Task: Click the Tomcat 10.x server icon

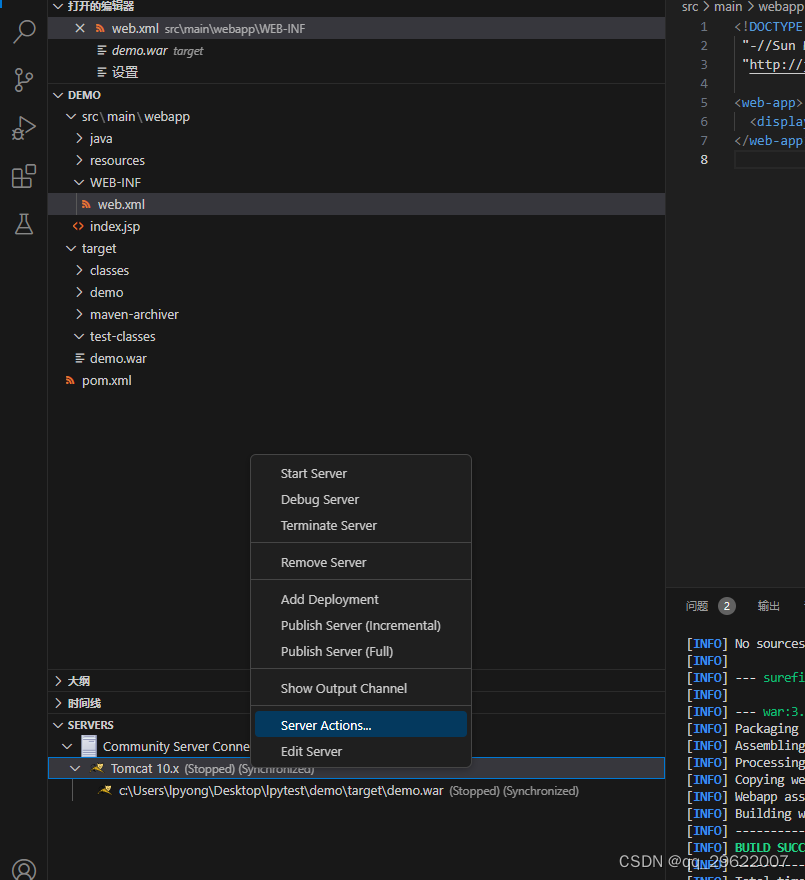Action: pyautogui.click(x=98, y=768)
